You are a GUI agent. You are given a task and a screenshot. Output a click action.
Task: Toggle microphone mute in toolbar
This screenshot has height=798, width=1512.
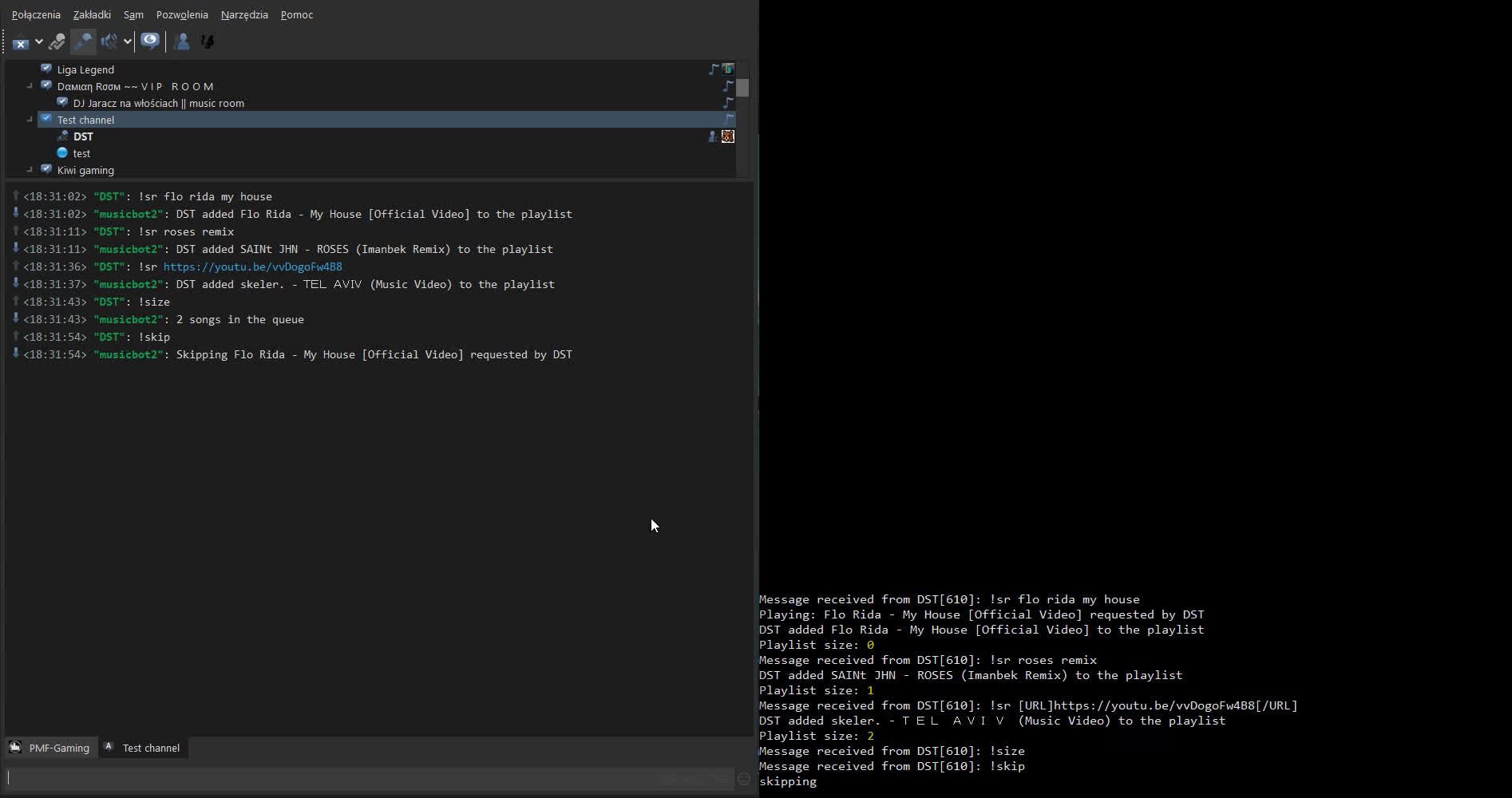pyautogui.click(x=83, y=41)
